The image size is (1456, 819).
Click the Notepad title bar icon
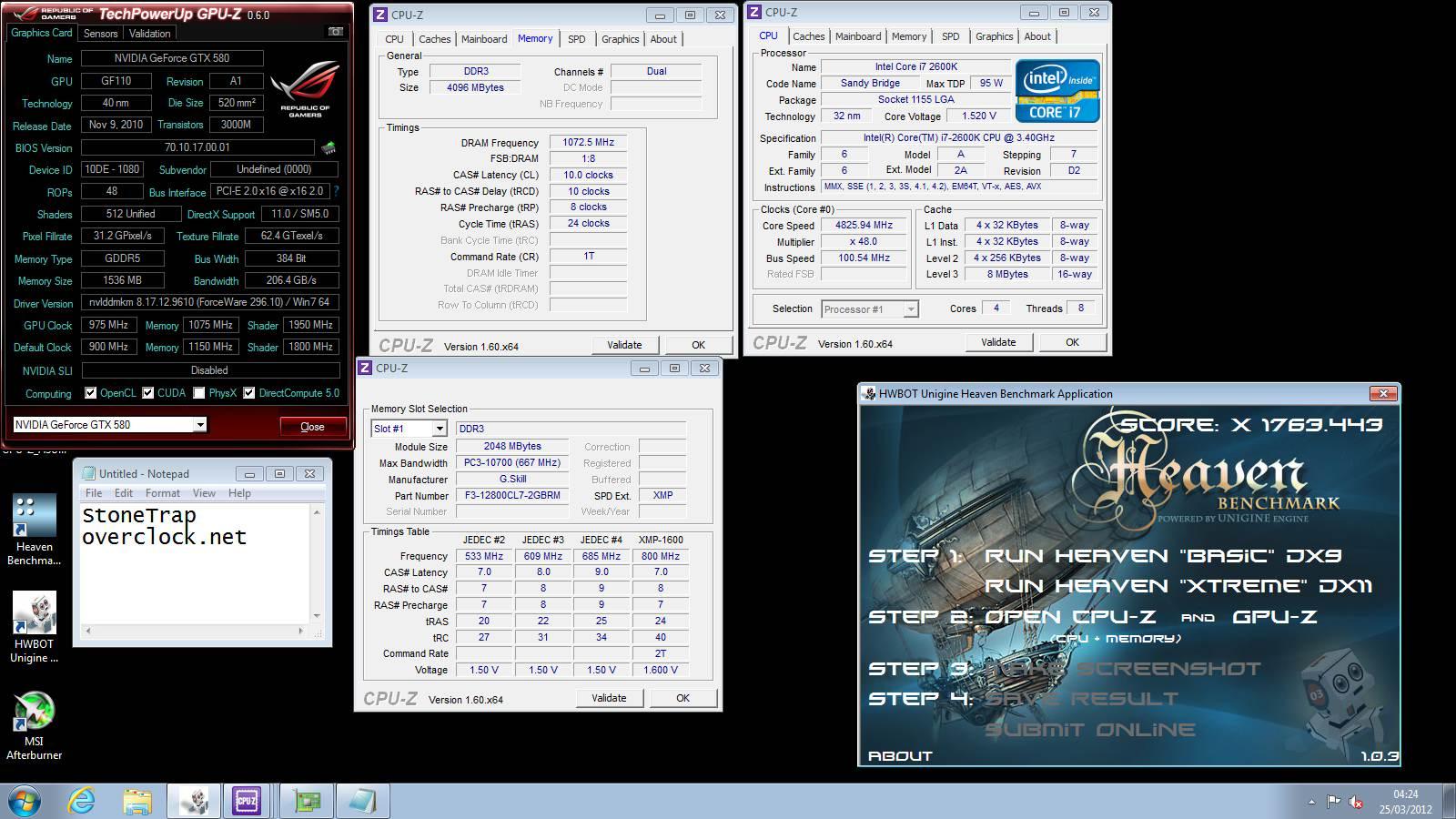88,473
